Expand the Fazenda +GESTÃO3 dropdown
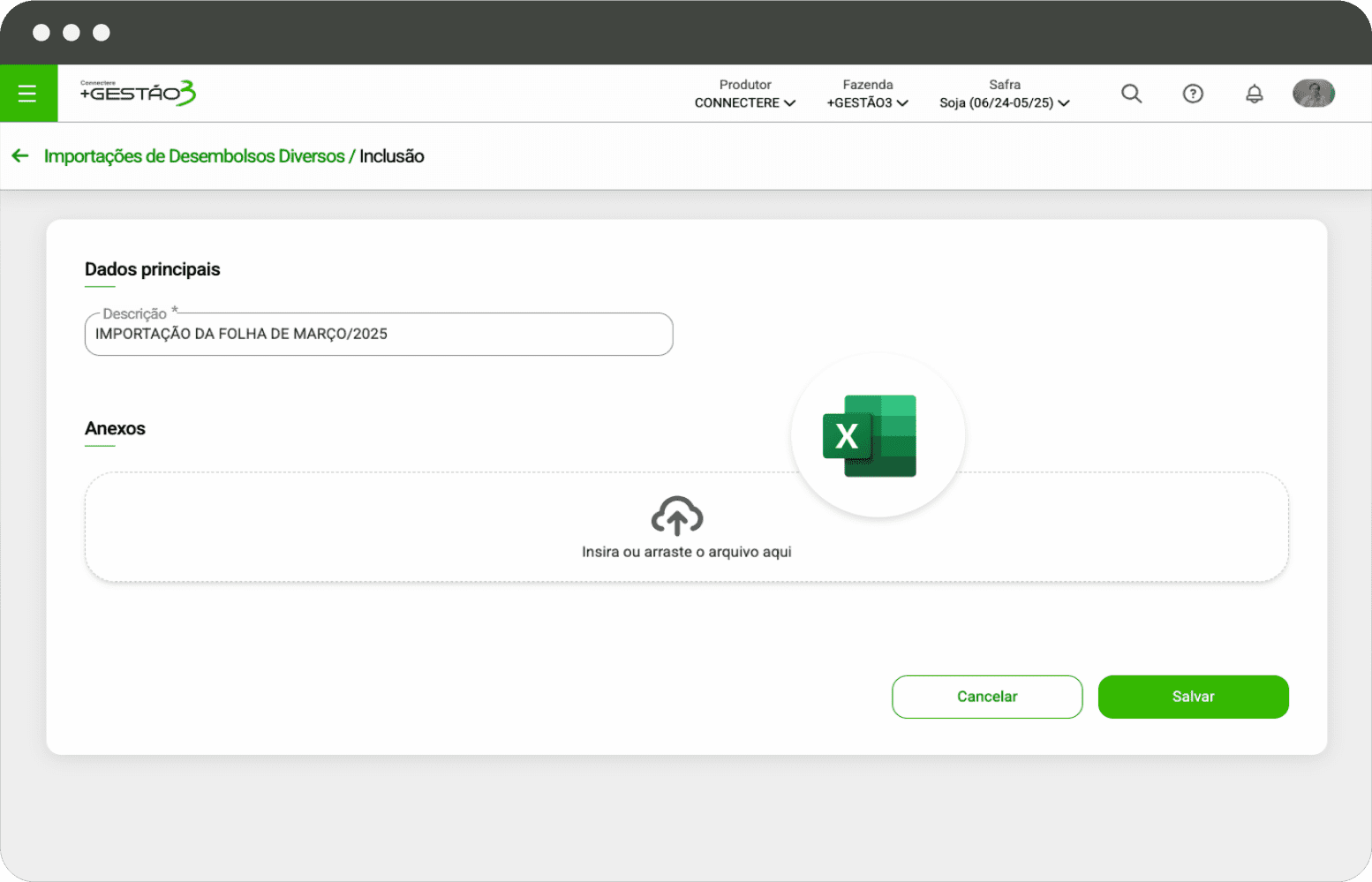This screenshot has height=882, width=1372. pos(867,94)
